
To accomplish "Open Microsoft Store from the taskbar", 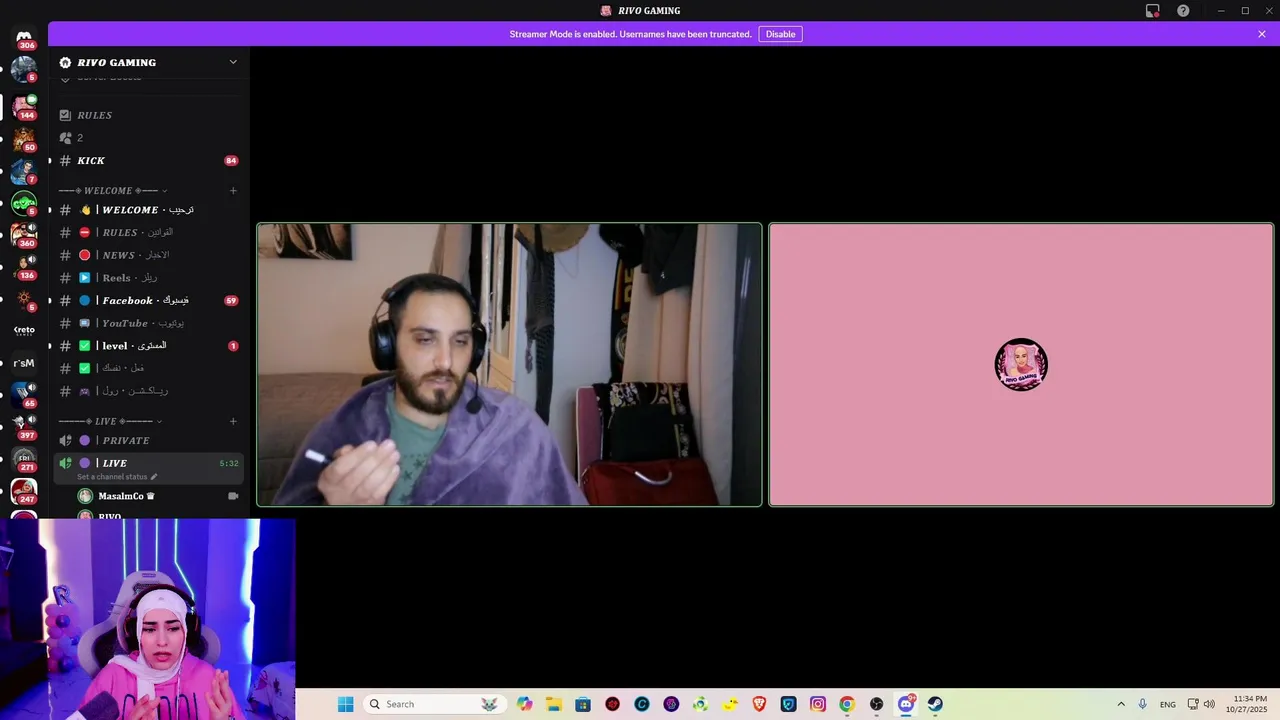I will (x=583, y=704).
